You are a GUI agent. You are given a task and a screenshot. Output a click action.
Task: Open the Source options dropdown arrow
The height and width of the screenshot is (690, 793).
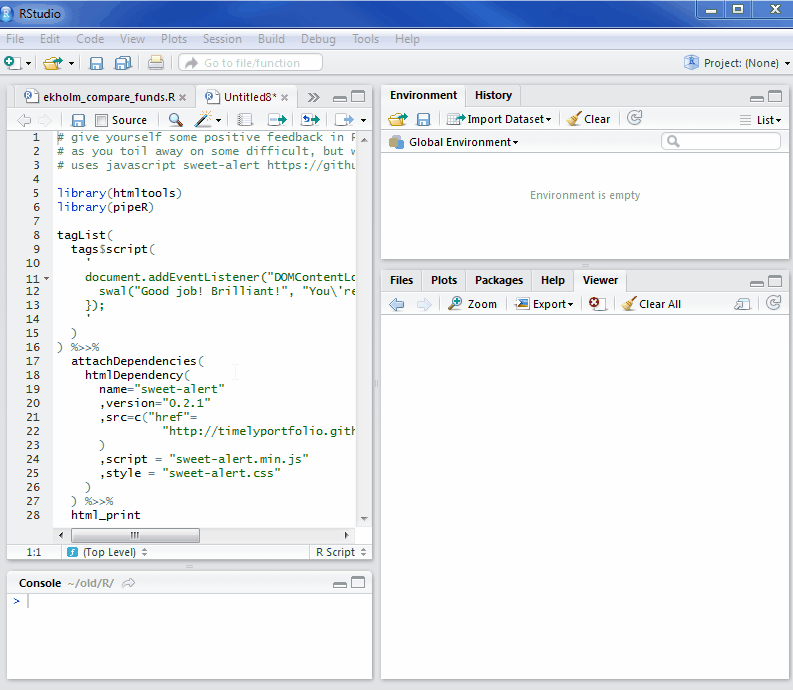[x=363, y=120]
